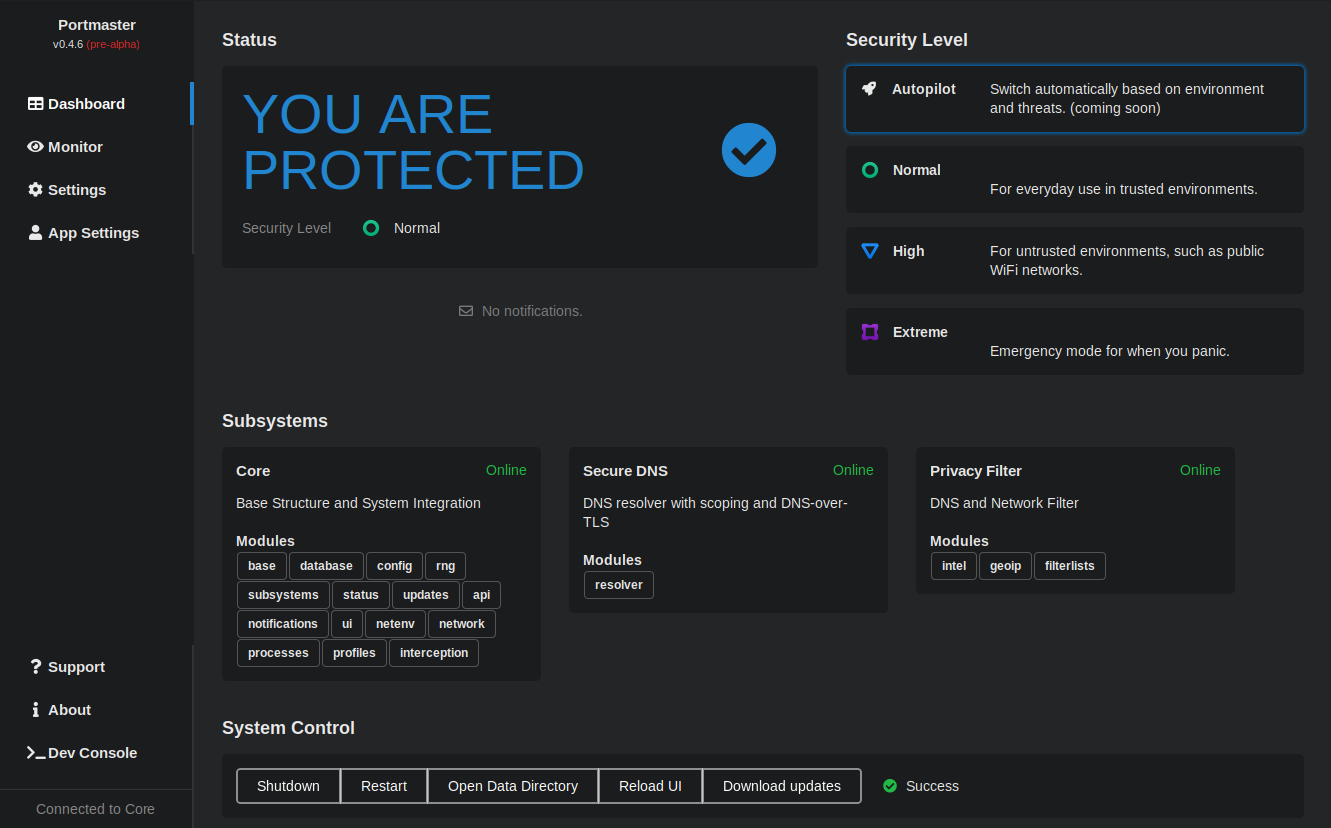
Task: Open App Settings from the sidebar
Action: point(93,233)
